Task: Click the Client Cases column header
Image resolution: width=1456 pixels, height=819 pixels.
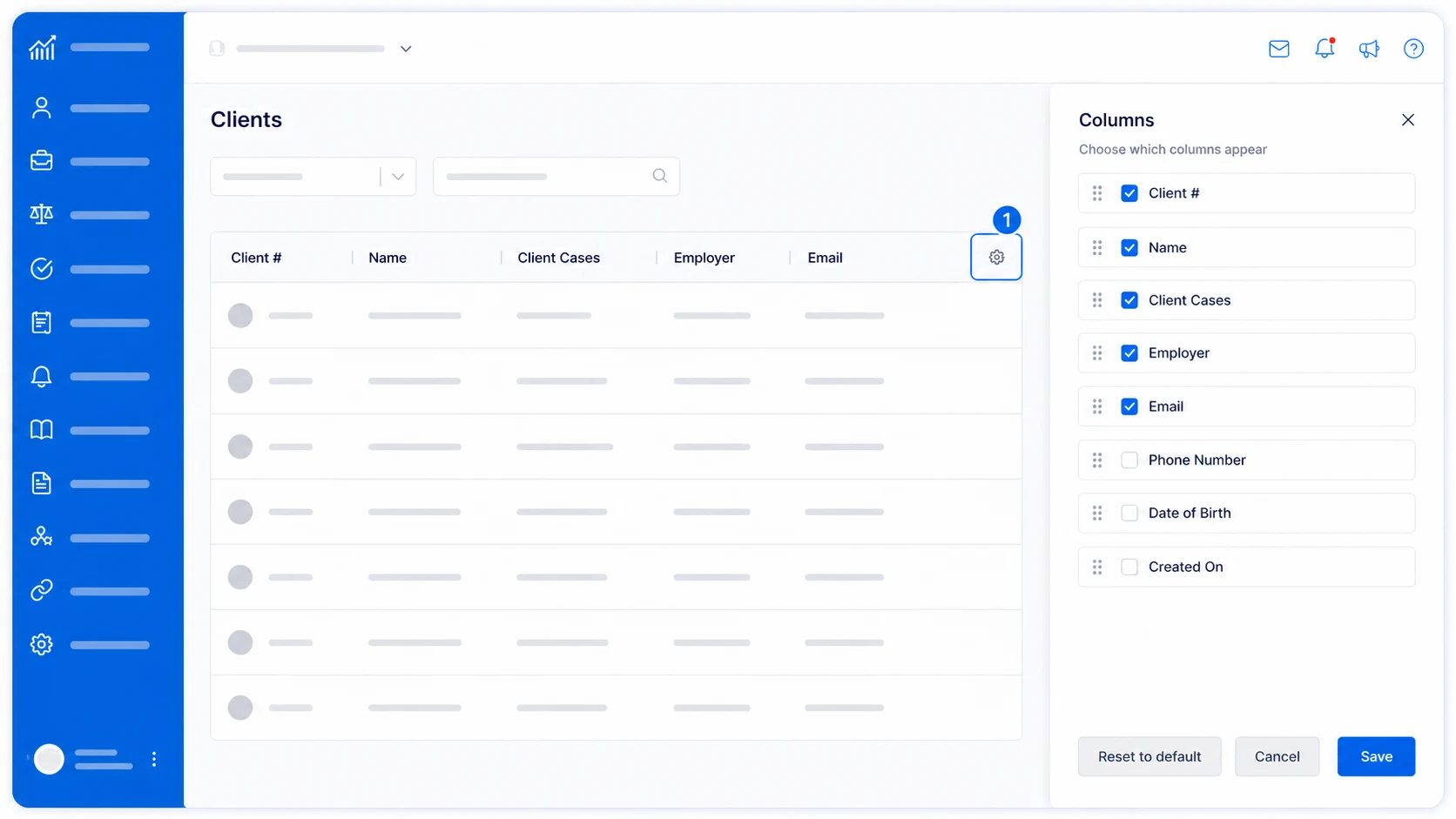Action: click(x=559, y=258)
